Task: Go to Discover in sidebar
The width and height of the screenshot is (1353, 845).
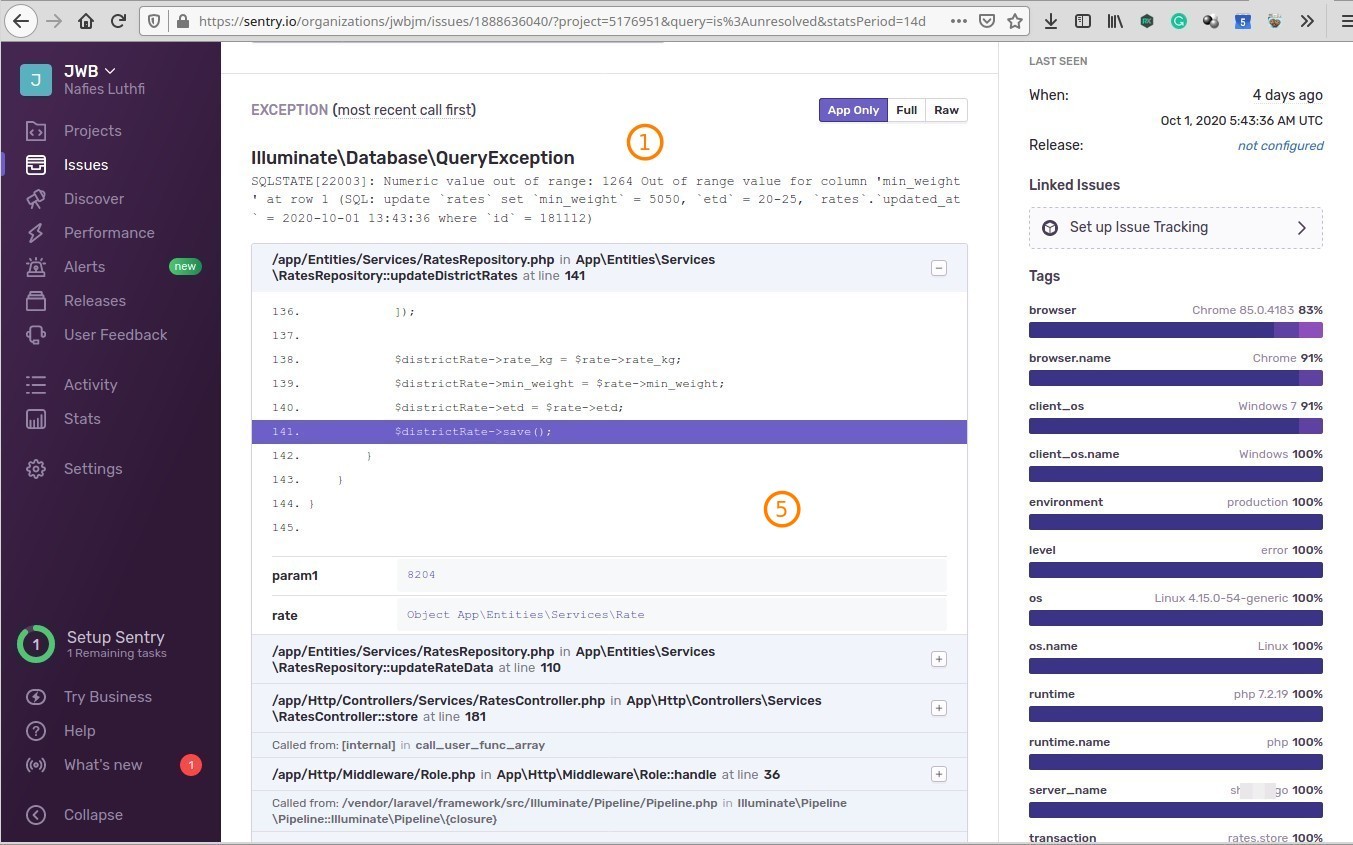Action: coord(94,199)
